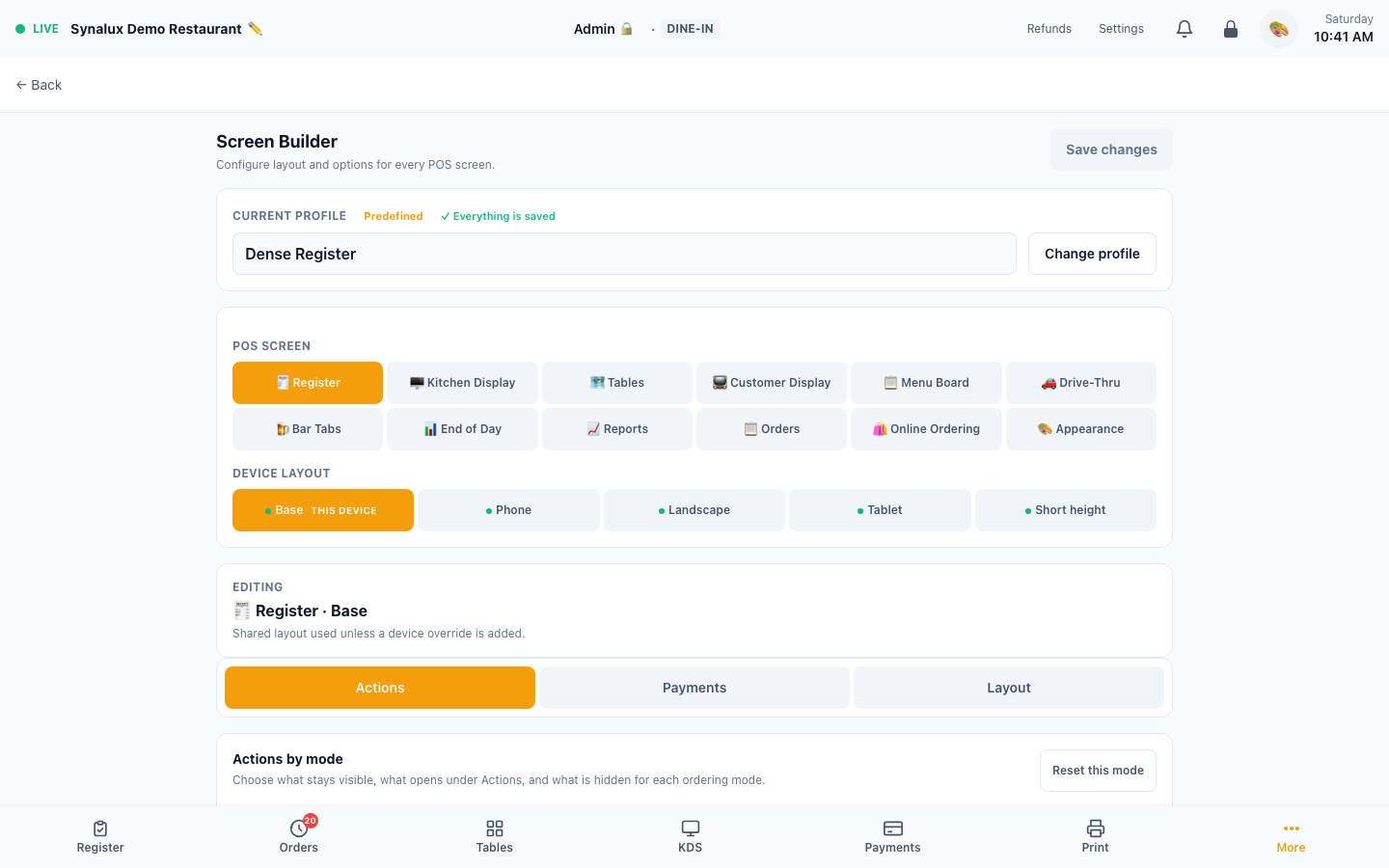This screenshot has height=868, width=1389.
Task: Go back using the Back arrow
Action: 39,85
